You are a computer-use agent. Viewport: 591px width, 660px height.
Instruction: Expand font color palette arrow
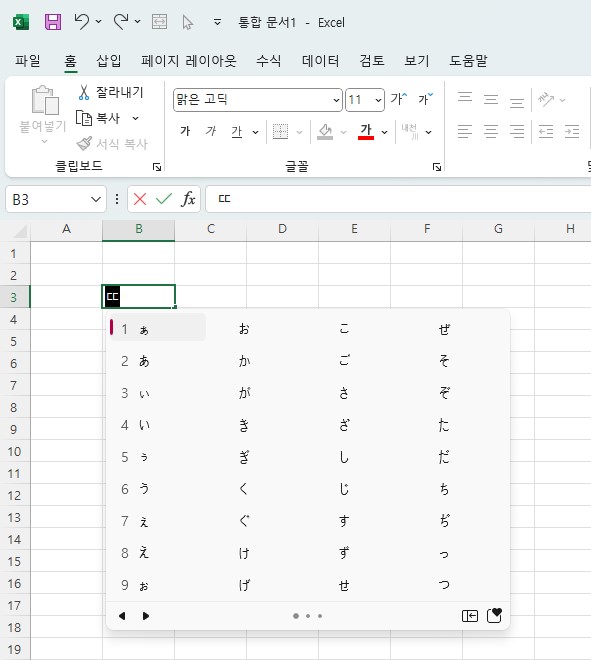pos(384,132)
